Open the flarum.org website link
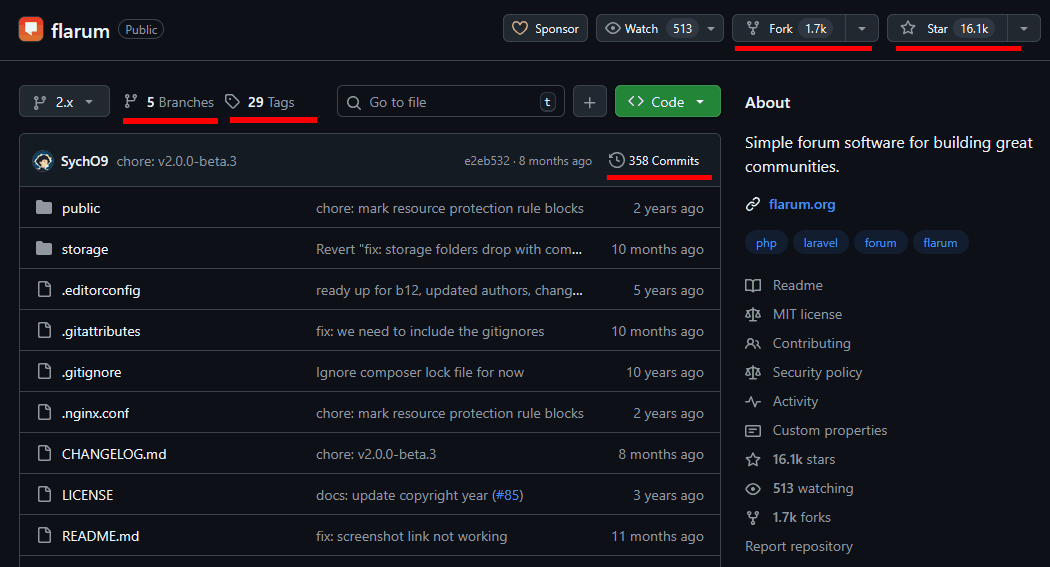The width and height of the screenshot is (1050, 567). click(x=801, y=204)
